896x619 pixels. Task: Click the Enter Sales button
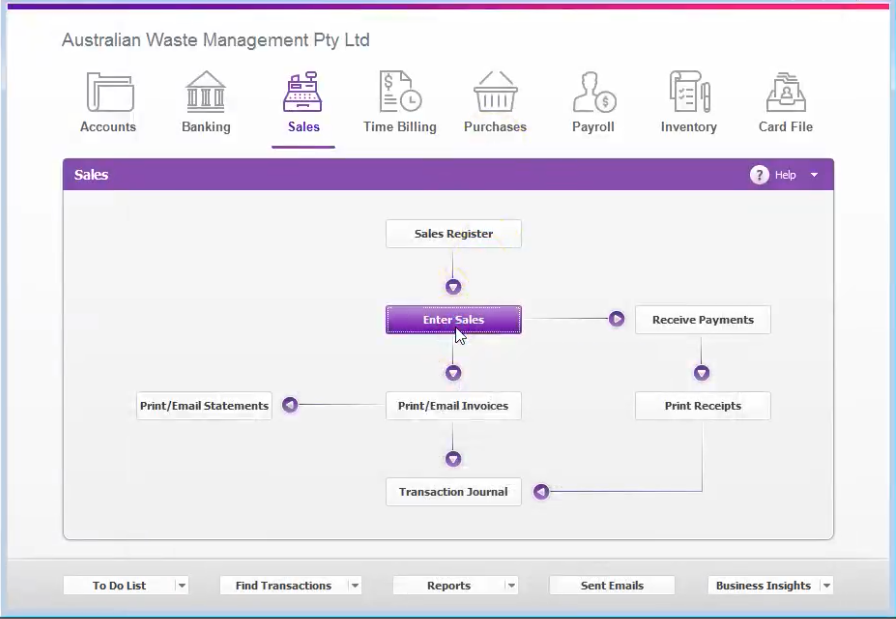[x=454, y=320]
